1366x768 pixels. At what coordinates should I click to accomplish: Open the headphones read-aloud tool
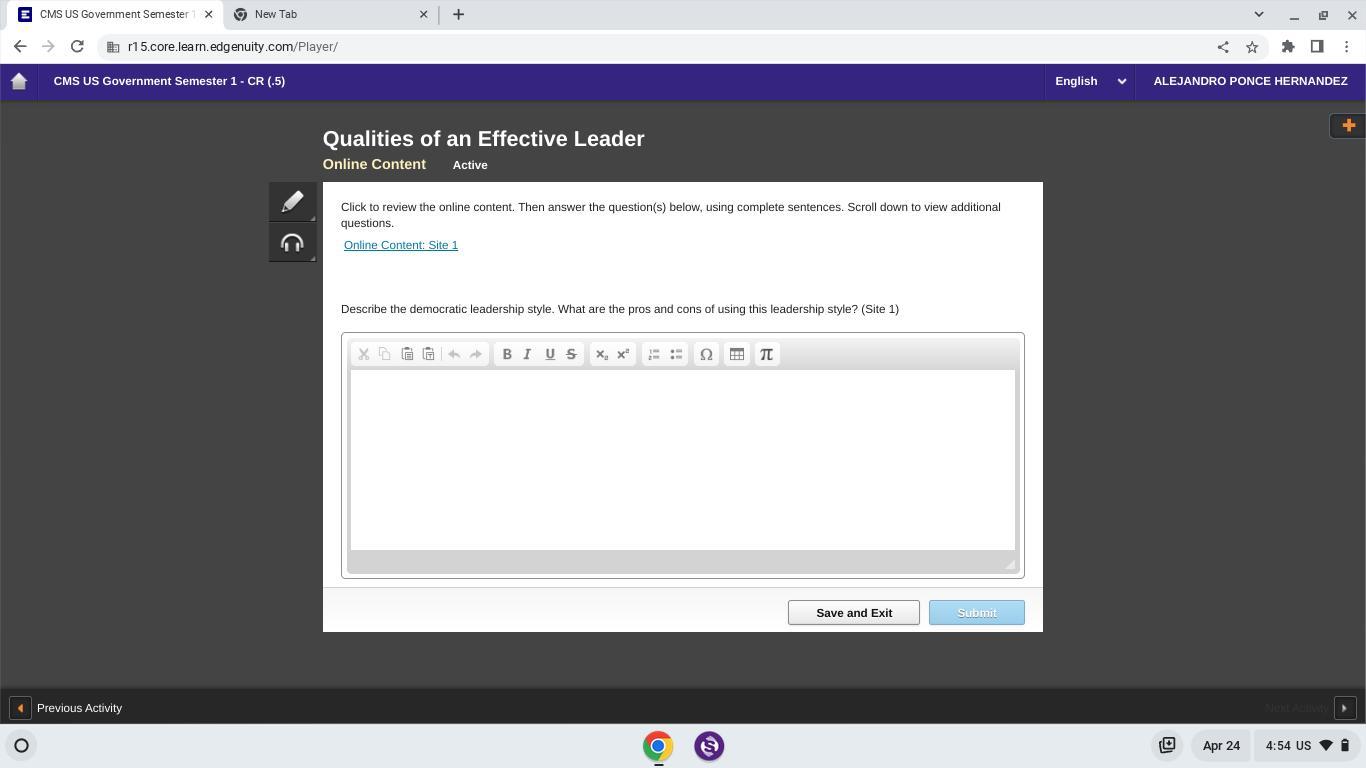[292, 243]
